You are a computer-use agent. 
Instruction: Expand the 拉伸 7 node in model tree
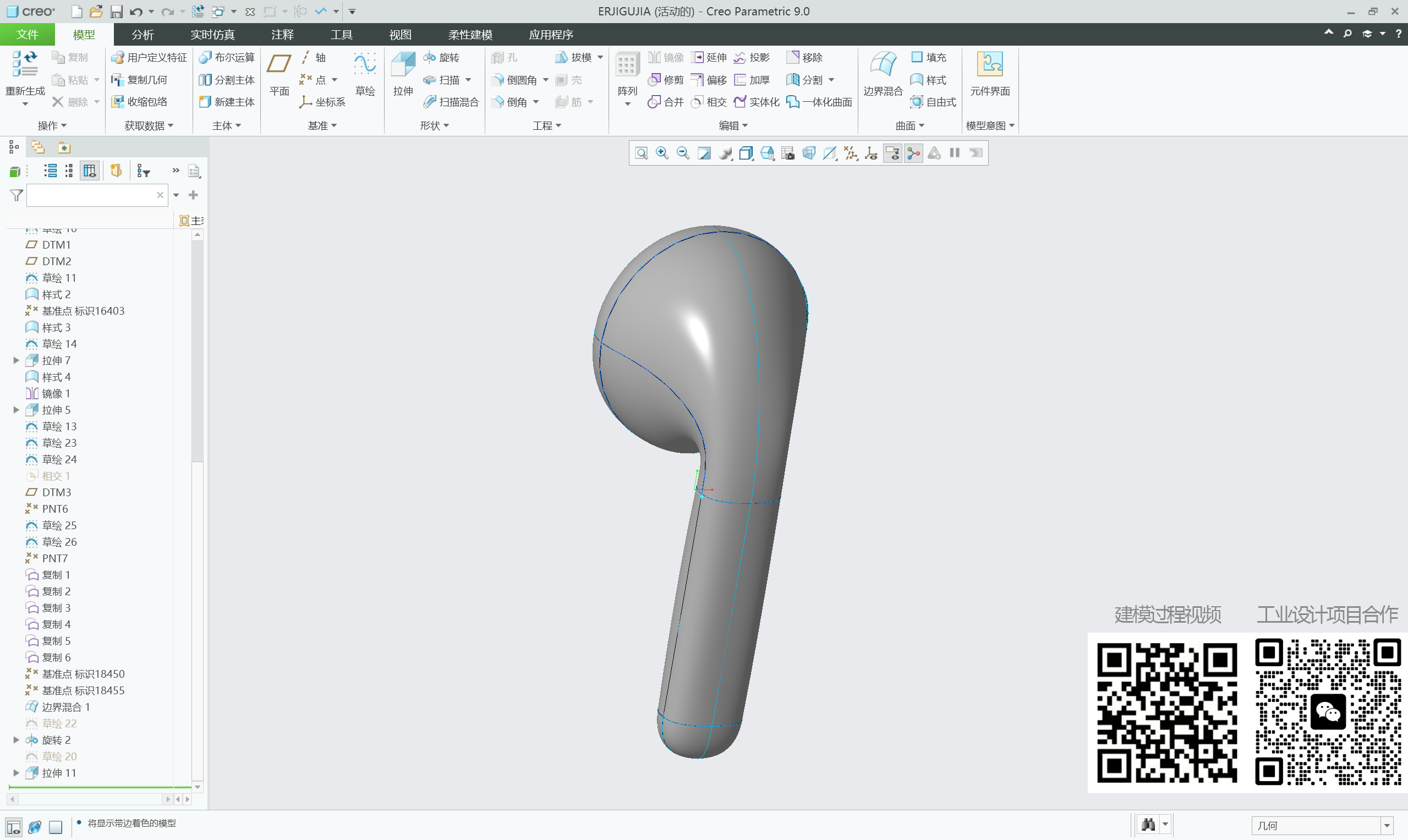pos(15,360)
